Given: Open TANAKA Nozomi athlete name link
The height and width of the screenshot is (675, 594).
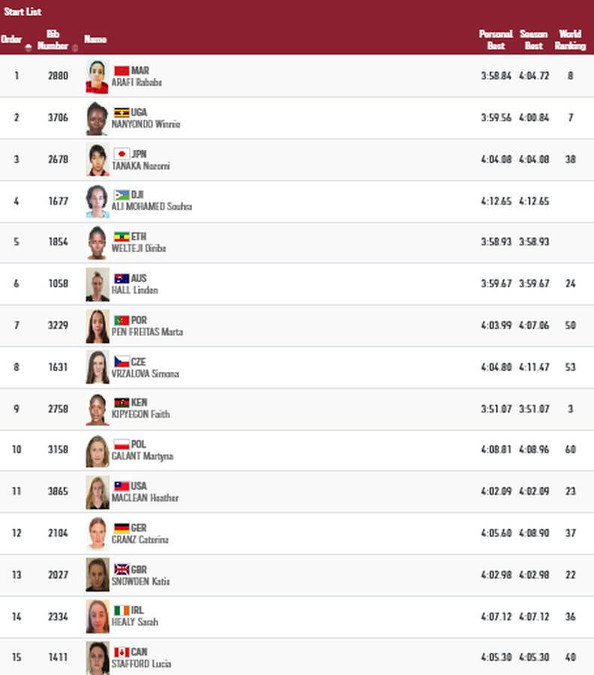Looking at the screenshot, I should tap(141, 166).
